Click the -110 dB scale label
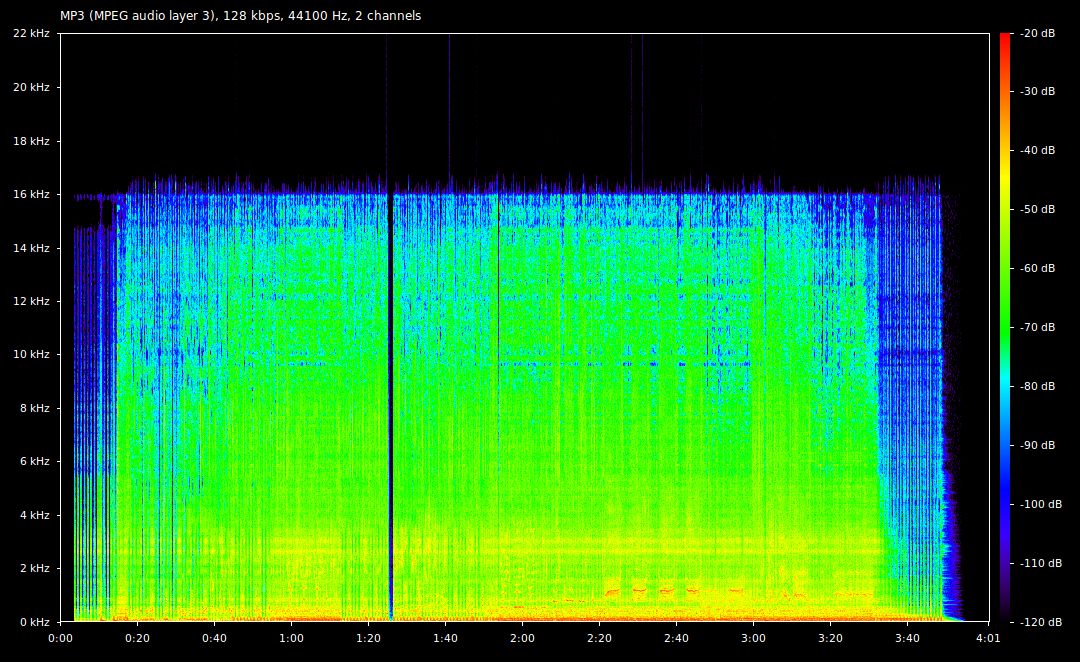This screenshot has width=1080, height=662. [1040, 563]
